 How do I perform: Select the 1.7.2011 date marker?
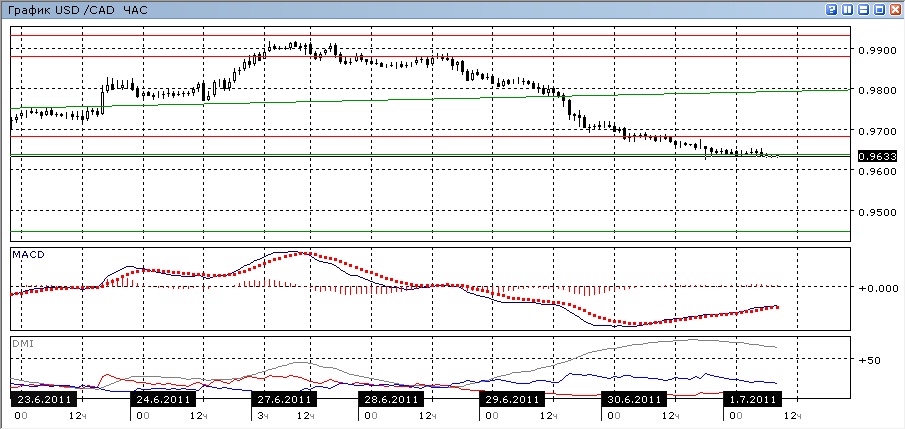pos(753,399)
